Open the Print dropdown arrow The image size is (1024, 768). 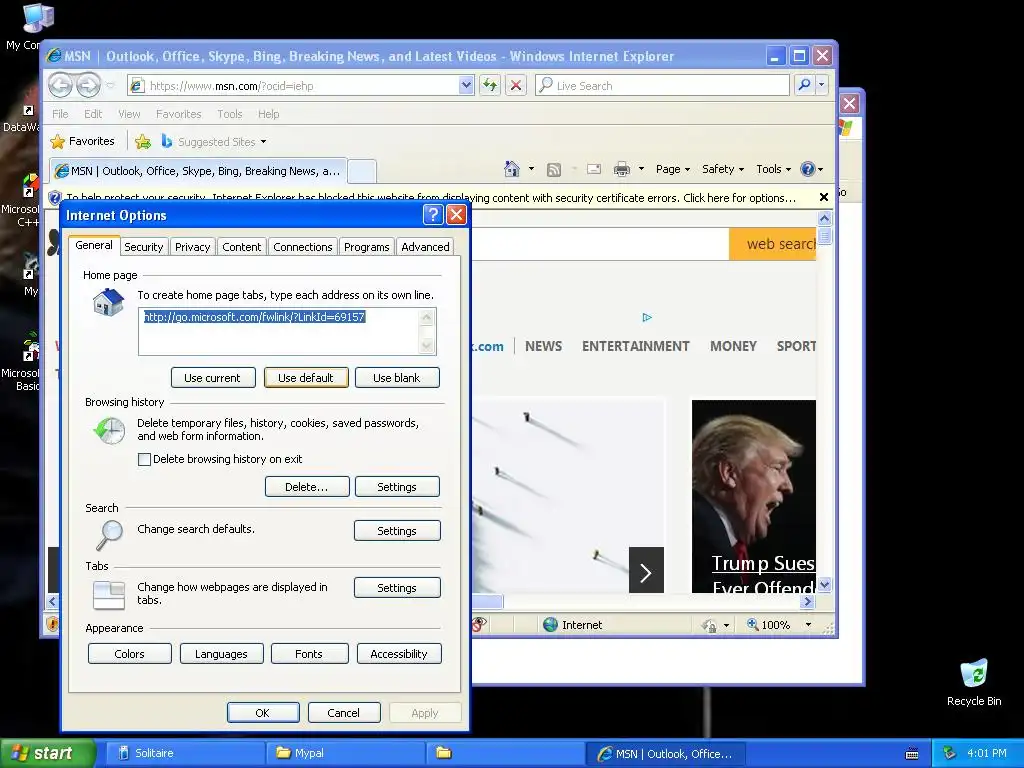641,169
